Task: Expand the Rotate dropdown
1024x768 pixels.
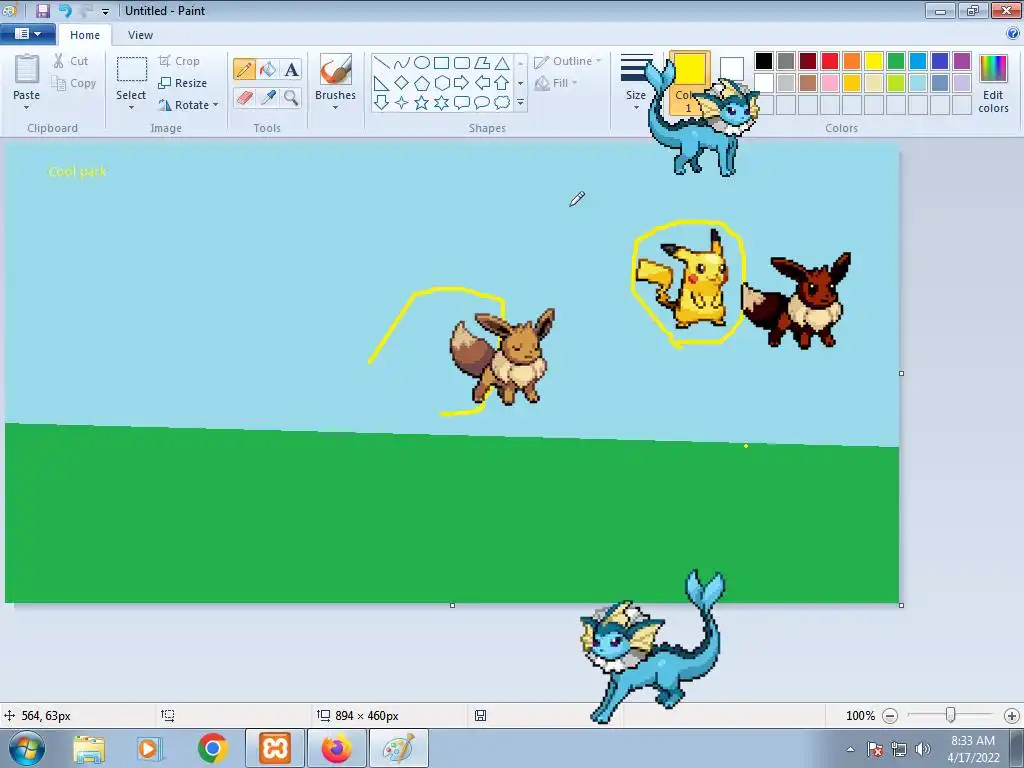Action: [216, 104]
